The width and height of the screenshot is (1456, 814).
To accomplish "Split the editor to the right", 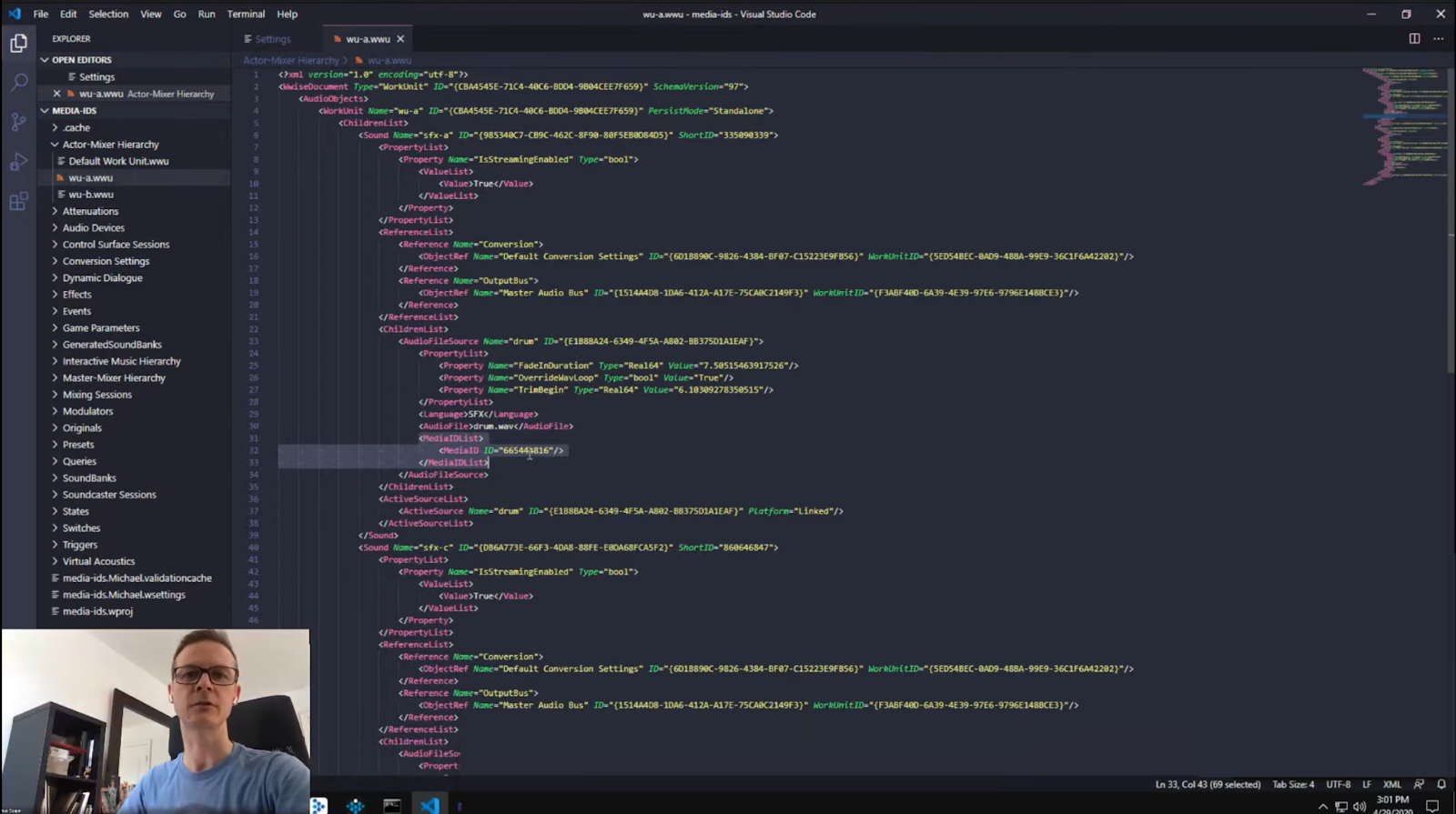I will 1414,38.
